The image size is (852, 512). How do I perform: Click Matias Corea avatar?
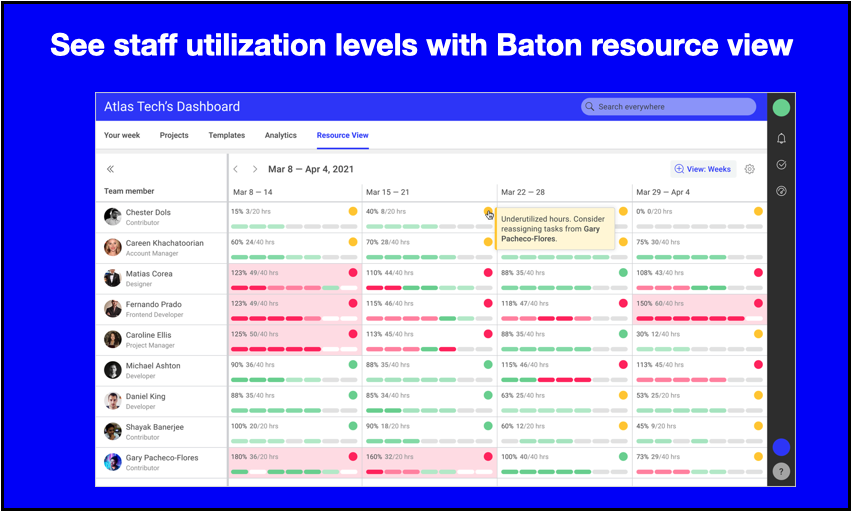point(112,278)
